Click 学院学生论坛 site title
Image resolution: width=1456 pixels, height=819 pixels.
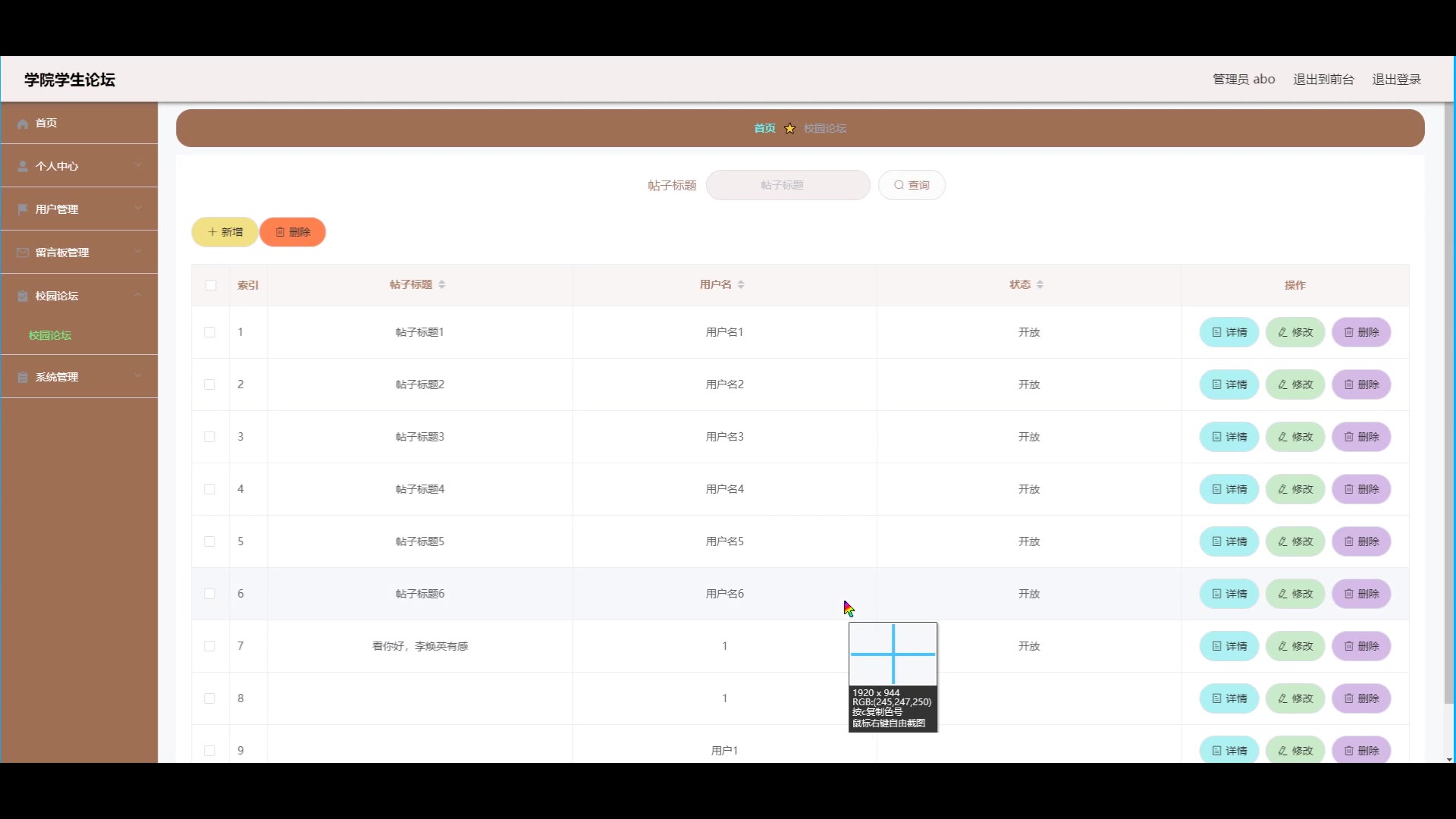click(x=70, y=80)
